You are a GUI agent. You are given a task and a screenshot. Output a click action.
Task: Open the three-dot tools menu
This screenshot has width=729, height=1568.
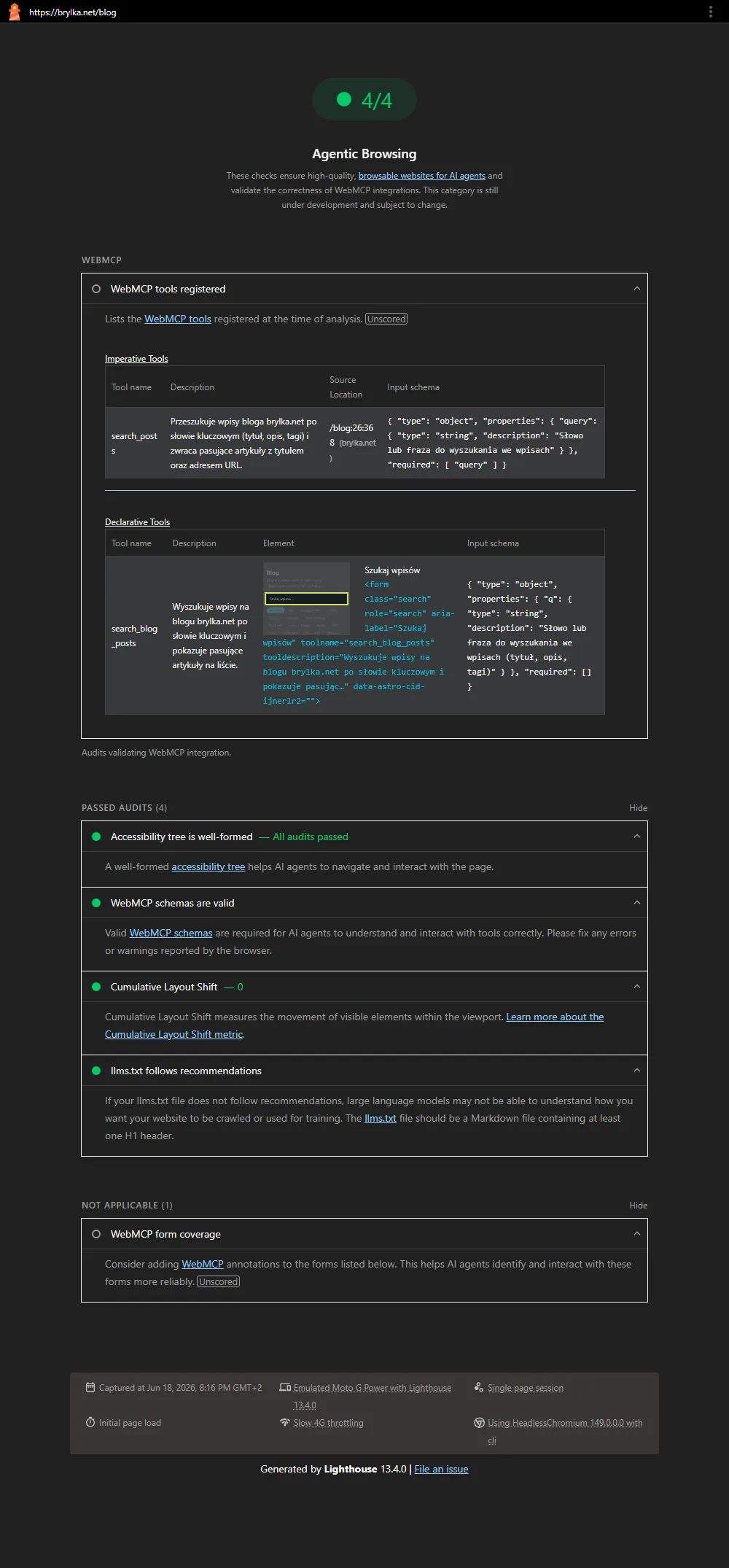[710, 12]
